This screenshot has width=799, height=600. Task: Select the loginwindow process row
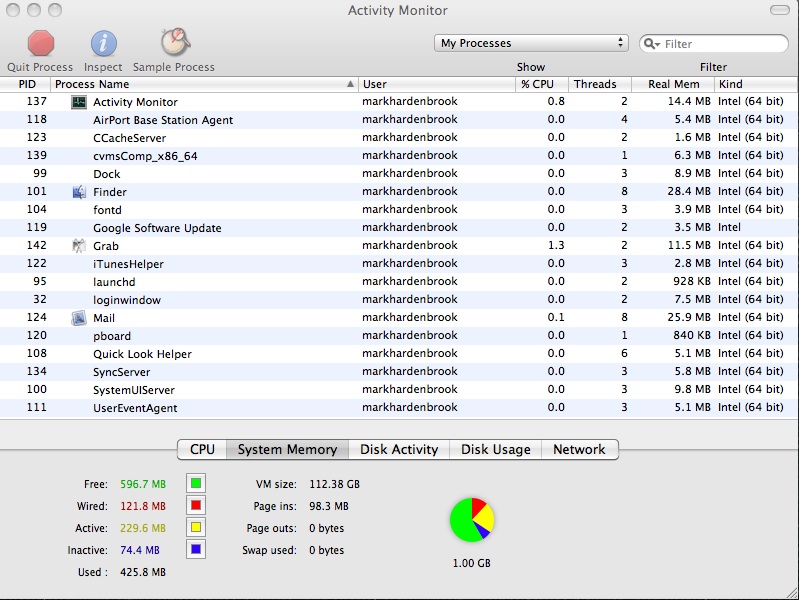(399, 300)
